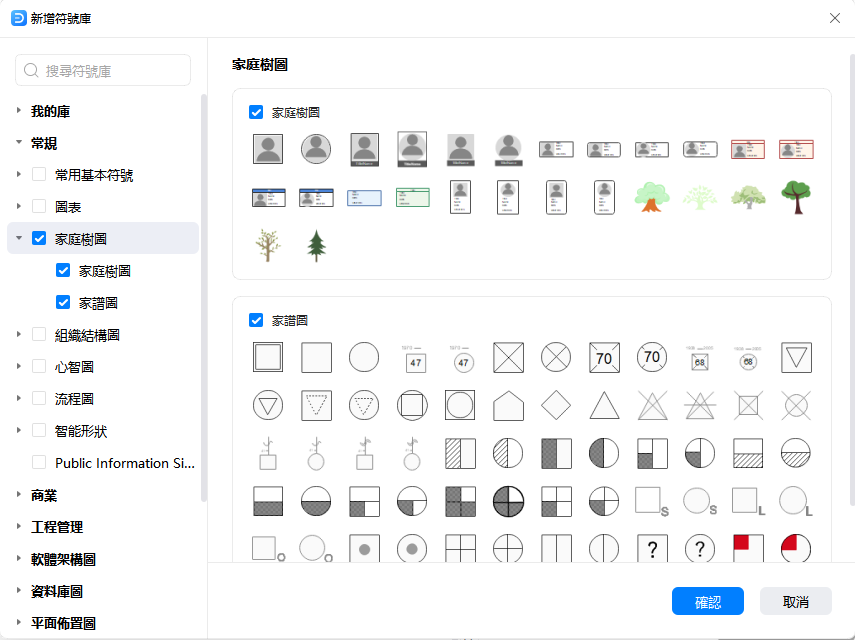Viewport: 855px width, 640px height.
Task: Click the 確認 button
Action: coord(707,601)
